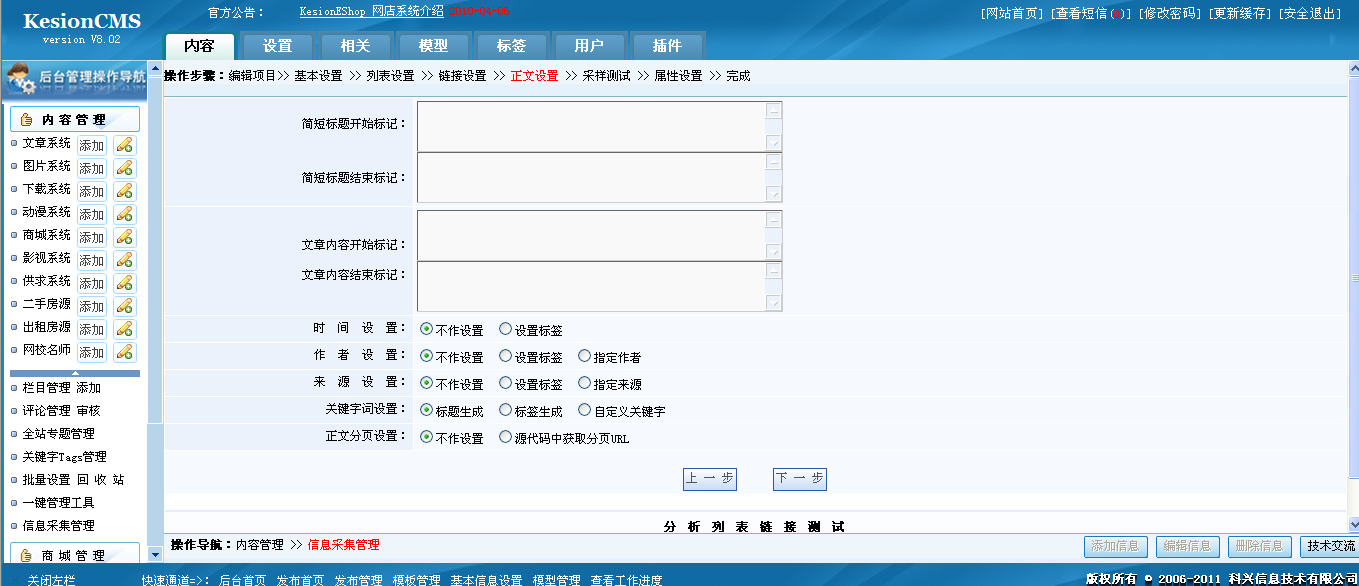
Task: Click the 下一步 button
Action: click(800, 479)
